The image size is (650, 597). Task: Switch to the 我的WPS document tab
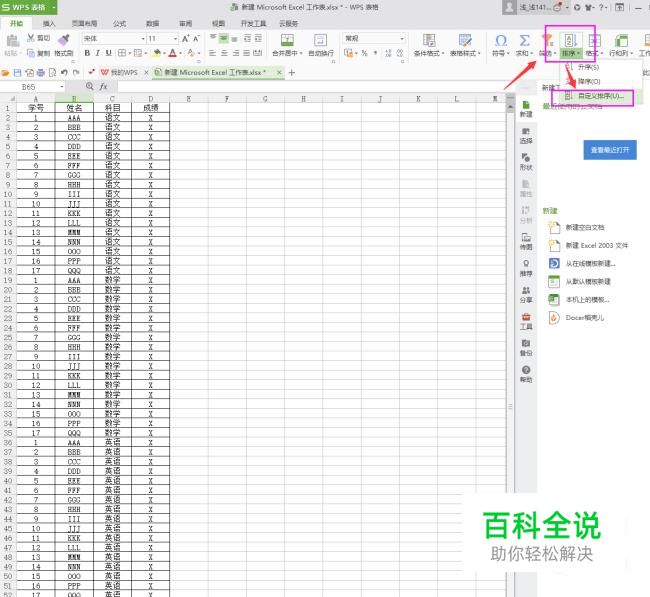124,73
